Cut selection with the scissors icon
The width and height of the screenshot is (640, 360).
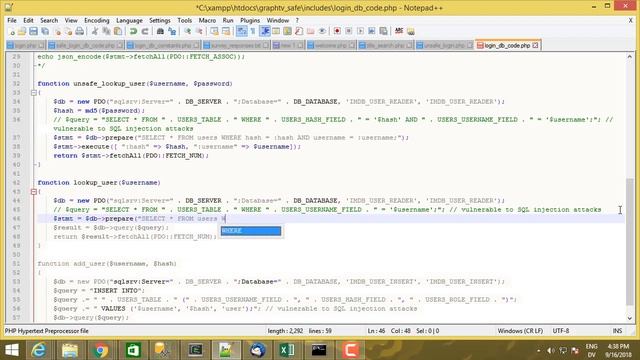pos(94,31)
